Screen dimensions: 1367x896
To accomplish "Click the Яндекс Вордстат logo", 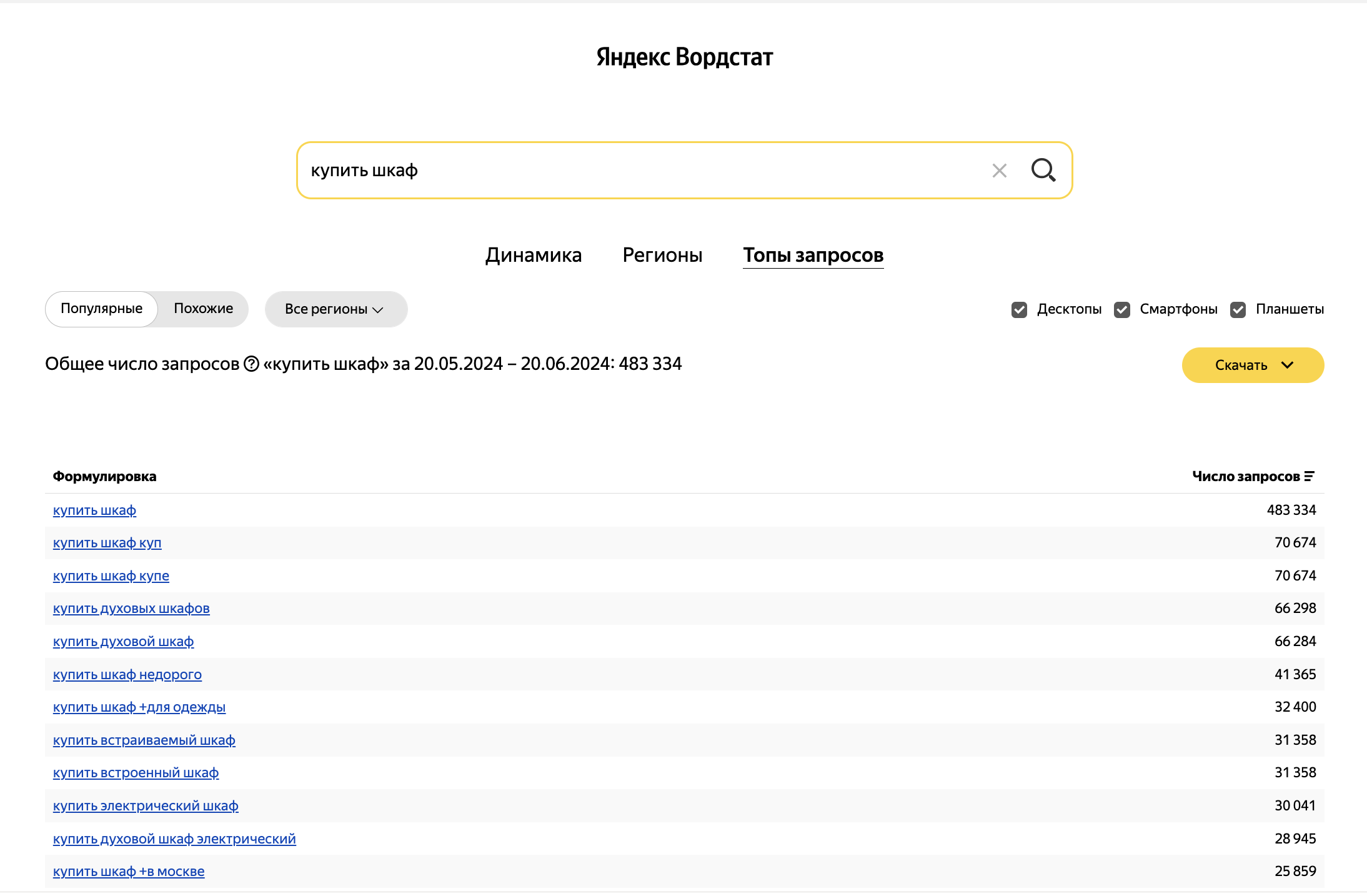I will click(684, 57).
